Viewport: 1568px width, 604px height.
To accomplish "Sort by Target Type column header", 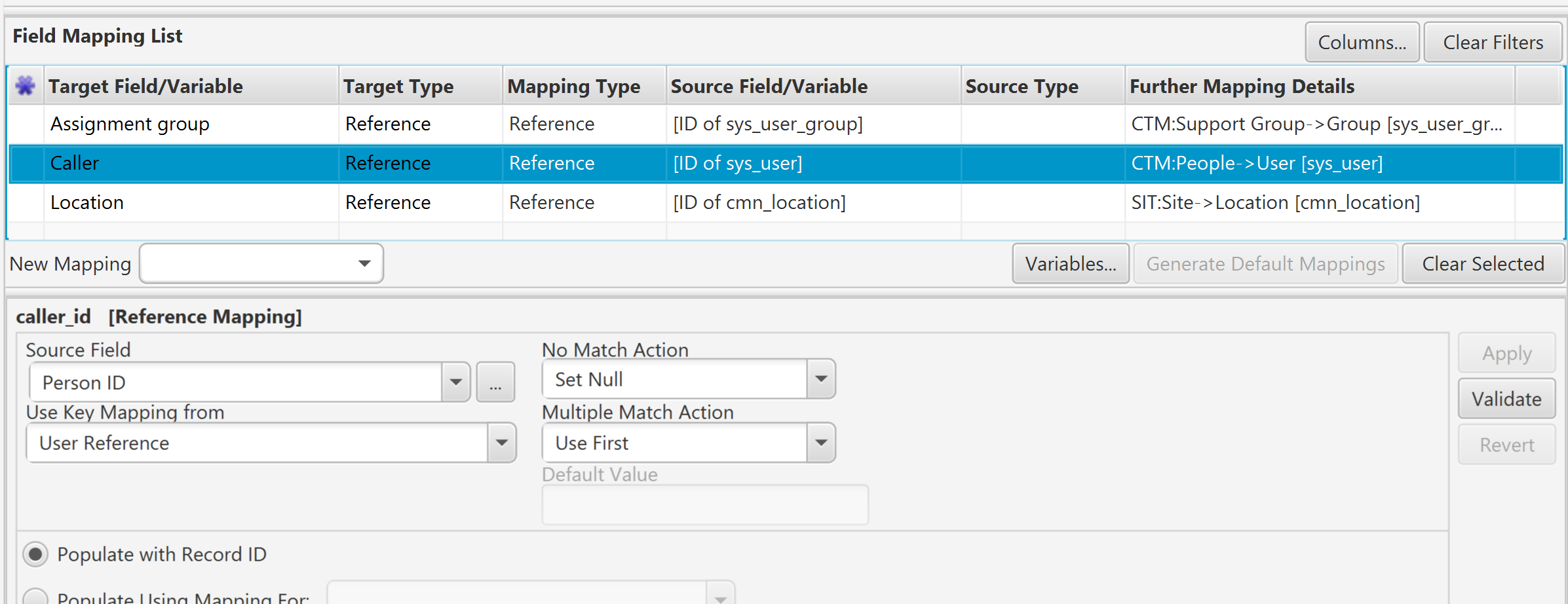I will pos(421,86).
